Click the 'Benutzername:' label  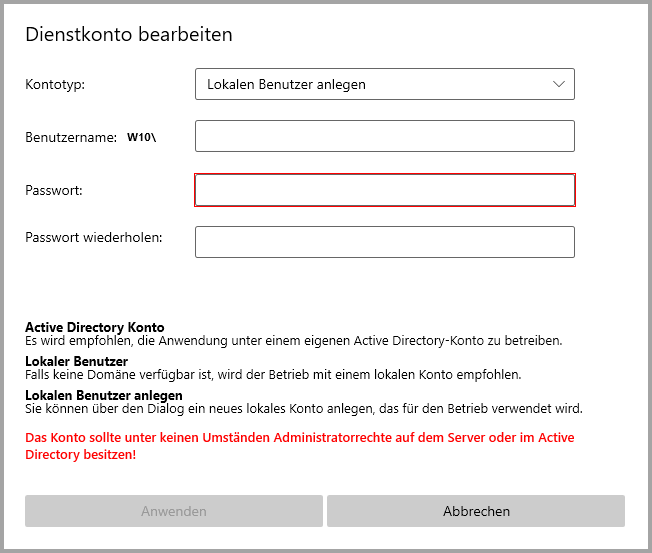click(71, 137)
